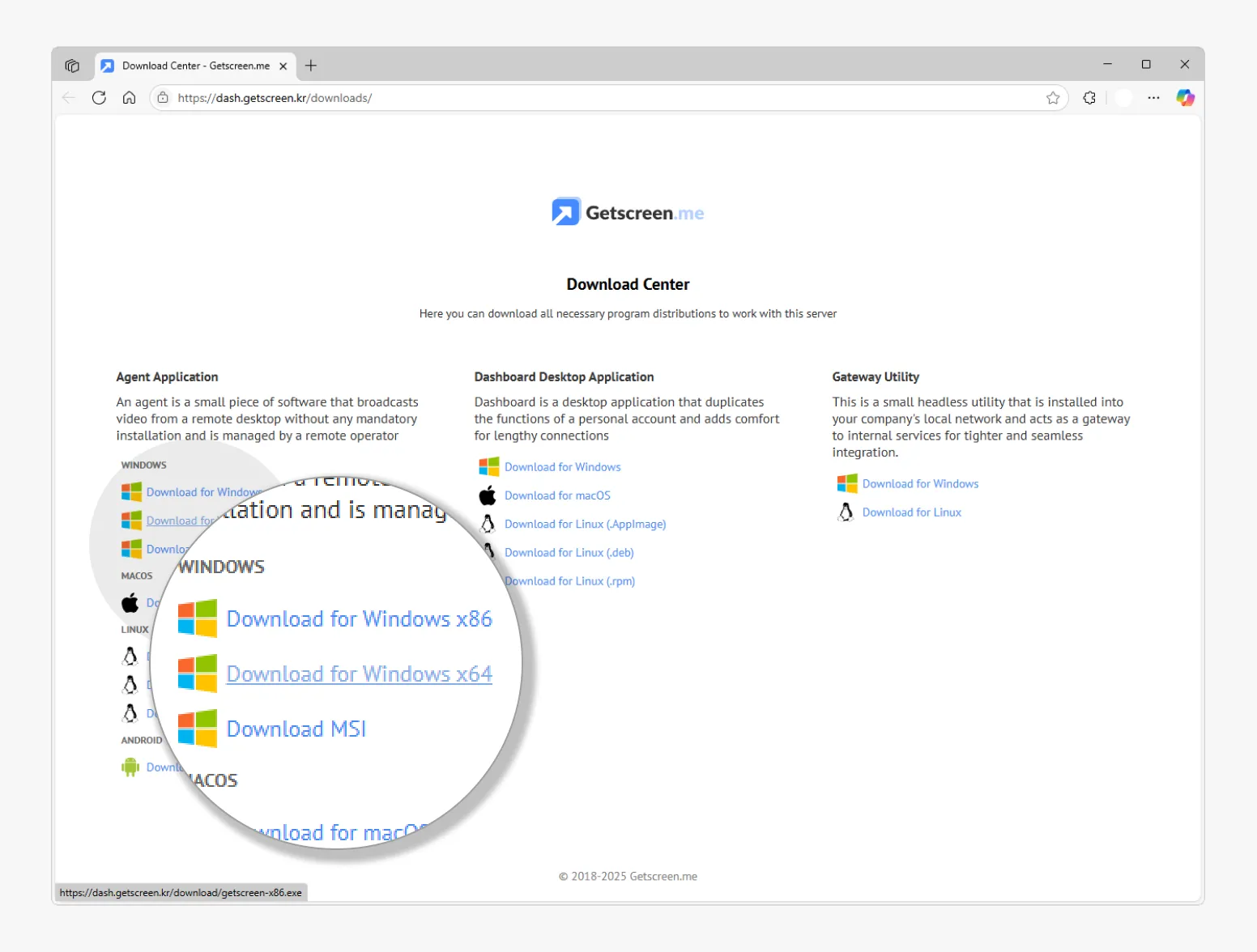Select the Download Center - Getscreen.me tab

[x=195, y=66]
